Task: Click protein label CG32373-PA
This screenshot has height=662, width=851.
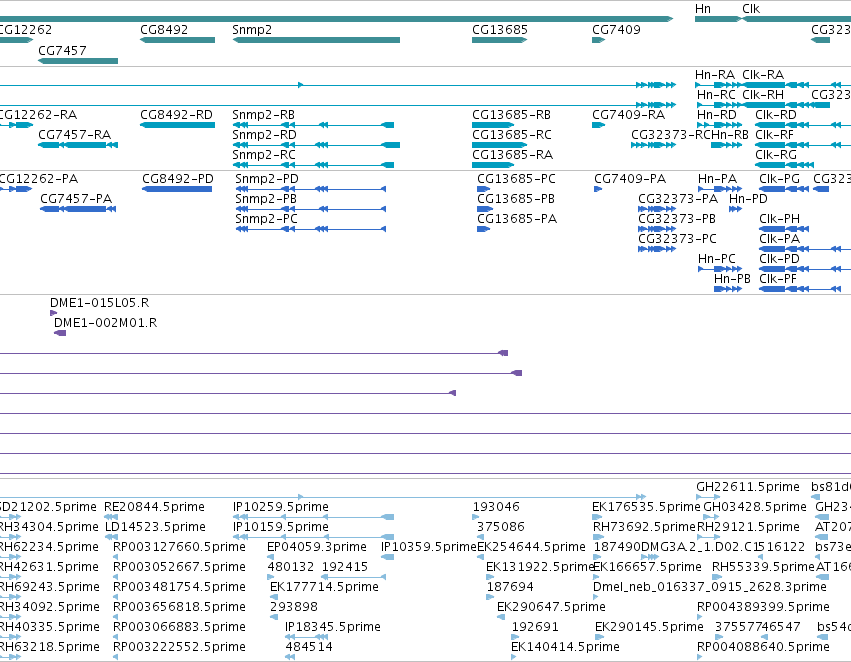Action: (x=678, y=199)
